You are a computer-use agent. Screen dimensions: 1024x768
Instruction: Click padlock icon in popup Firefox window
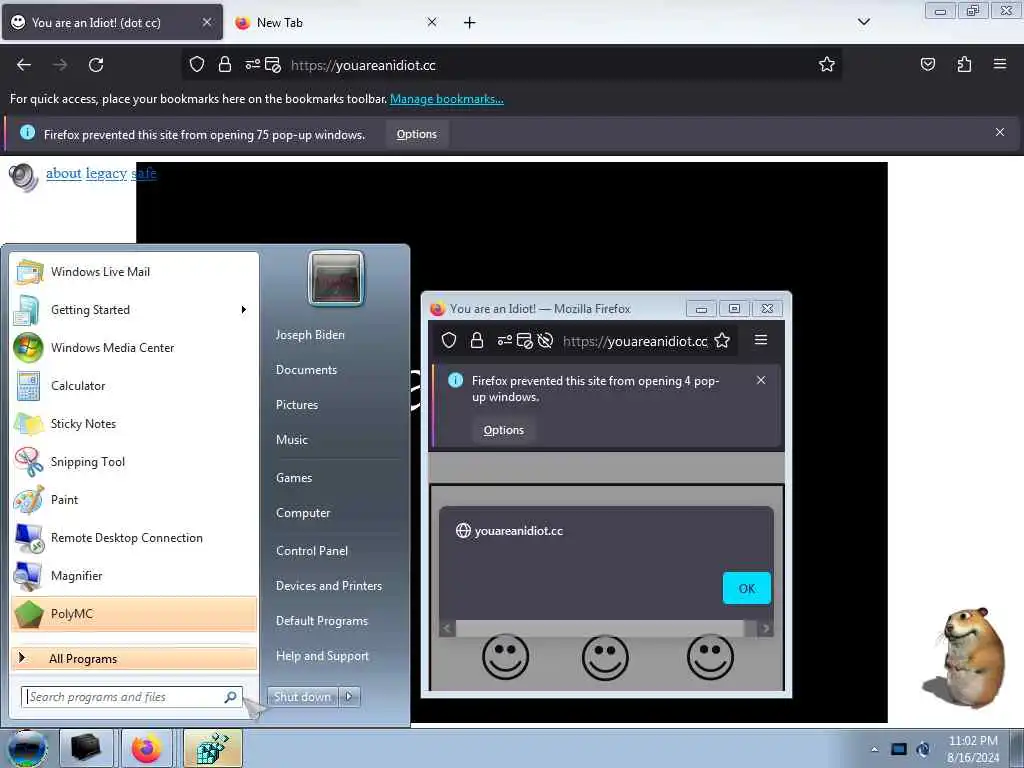[x=477, y=340]
